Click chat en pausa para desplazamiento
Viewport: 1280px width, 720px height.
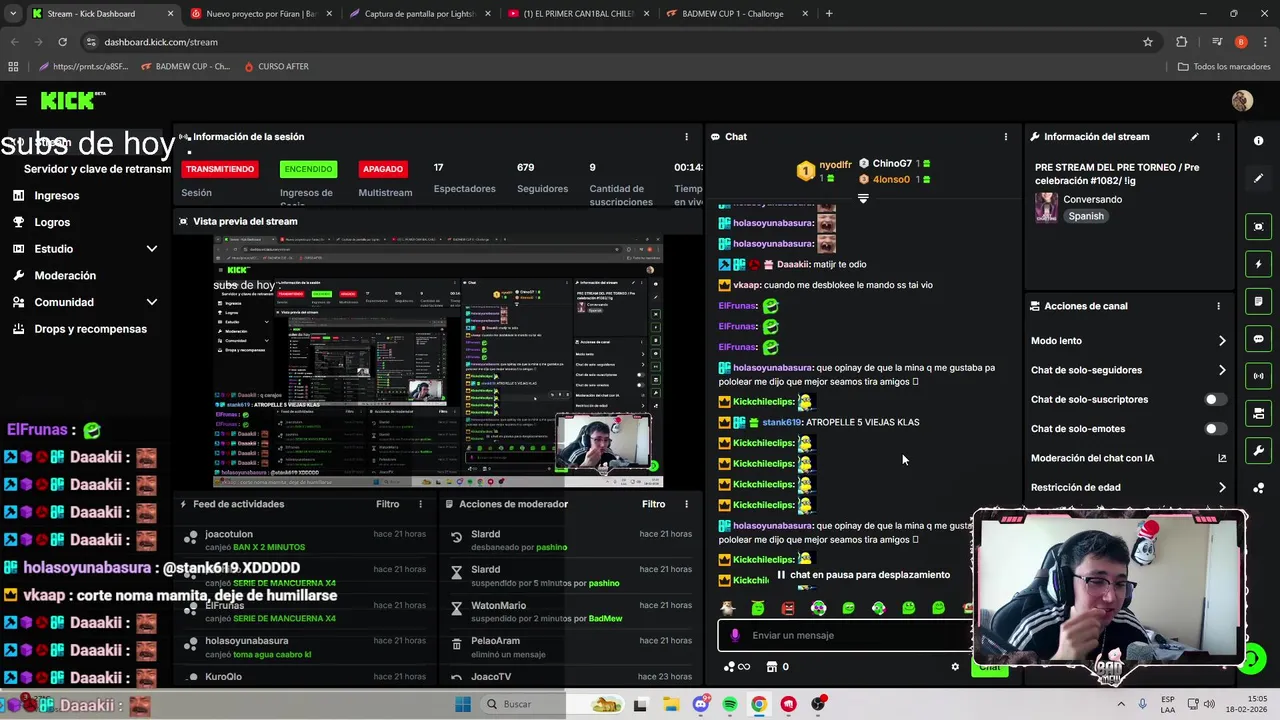864,575
